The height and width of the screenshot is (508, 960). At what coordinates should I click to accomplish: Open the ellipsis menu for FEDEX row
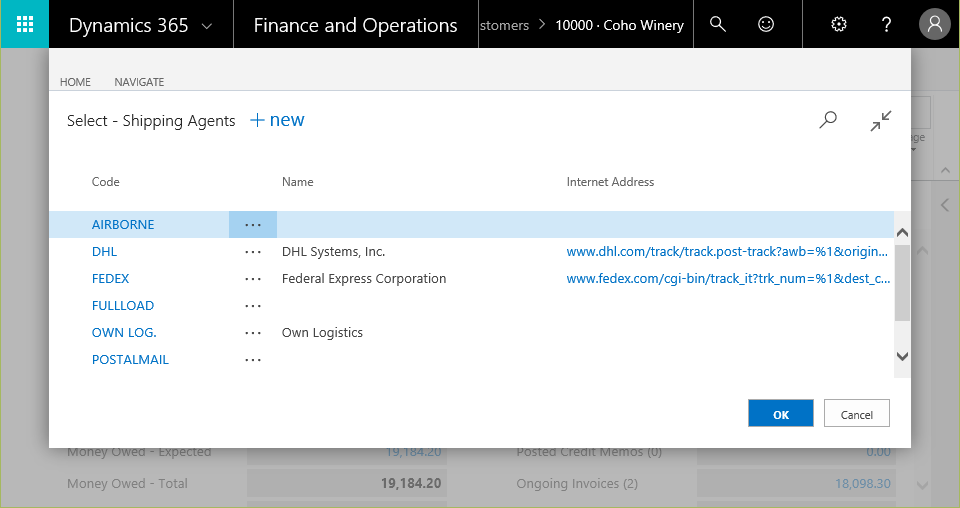(x=253, y=278)
